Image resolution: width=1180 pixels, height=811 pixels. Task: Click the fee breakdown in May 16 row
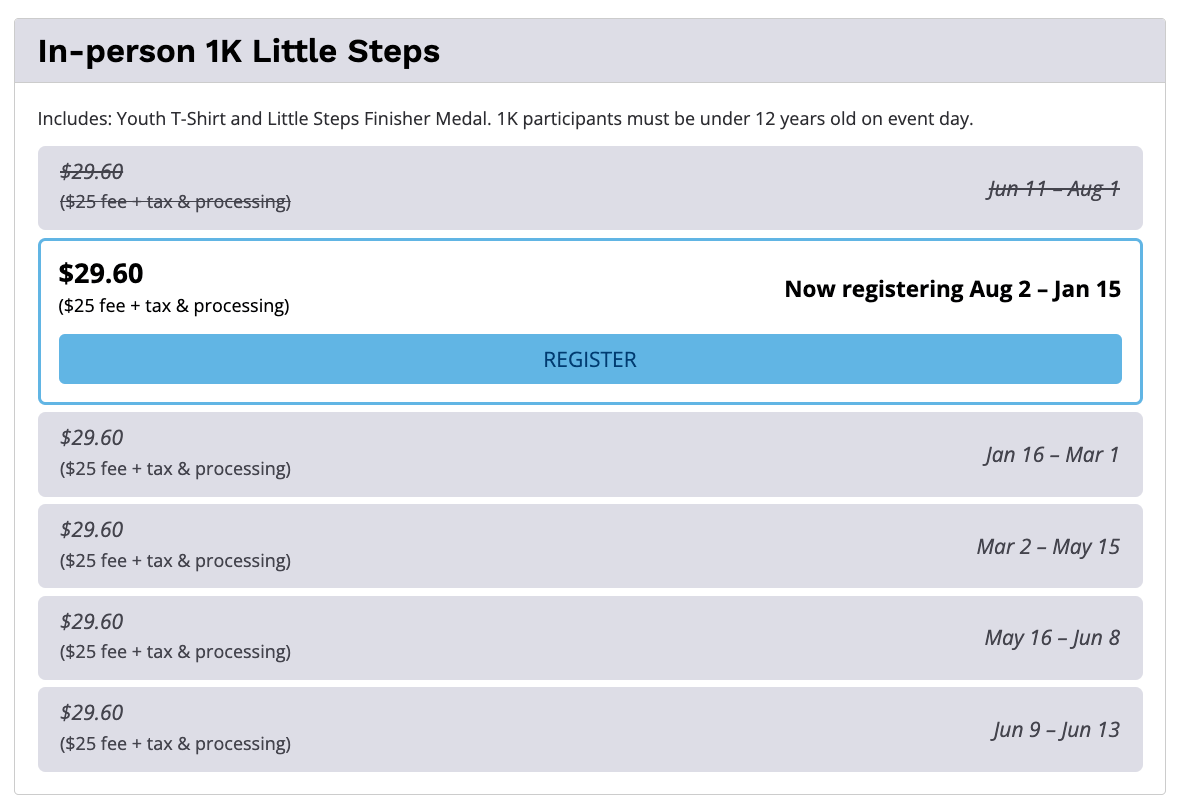tap(175, 652)
